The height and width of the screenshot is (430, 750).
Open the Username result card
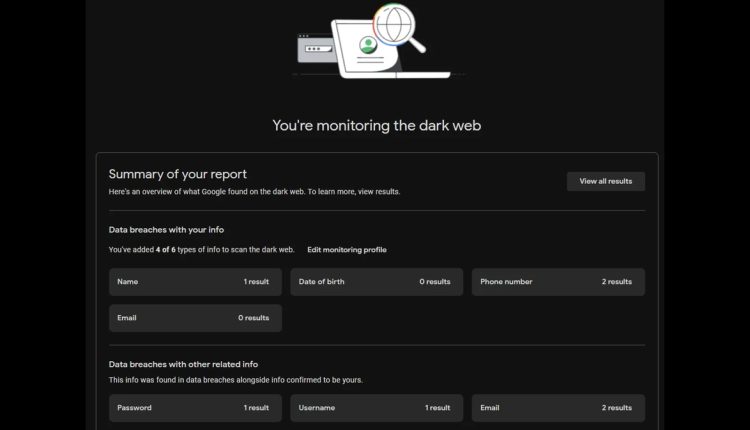376,408
